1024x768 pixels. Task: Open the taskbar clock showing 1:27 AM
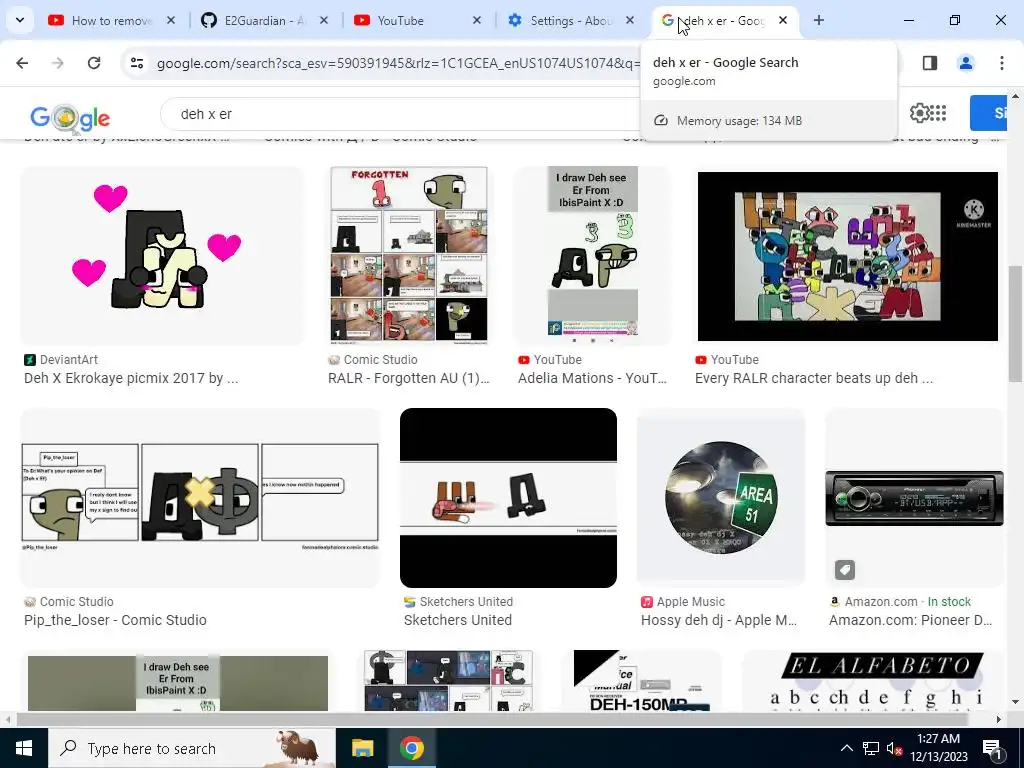(938, 748)
